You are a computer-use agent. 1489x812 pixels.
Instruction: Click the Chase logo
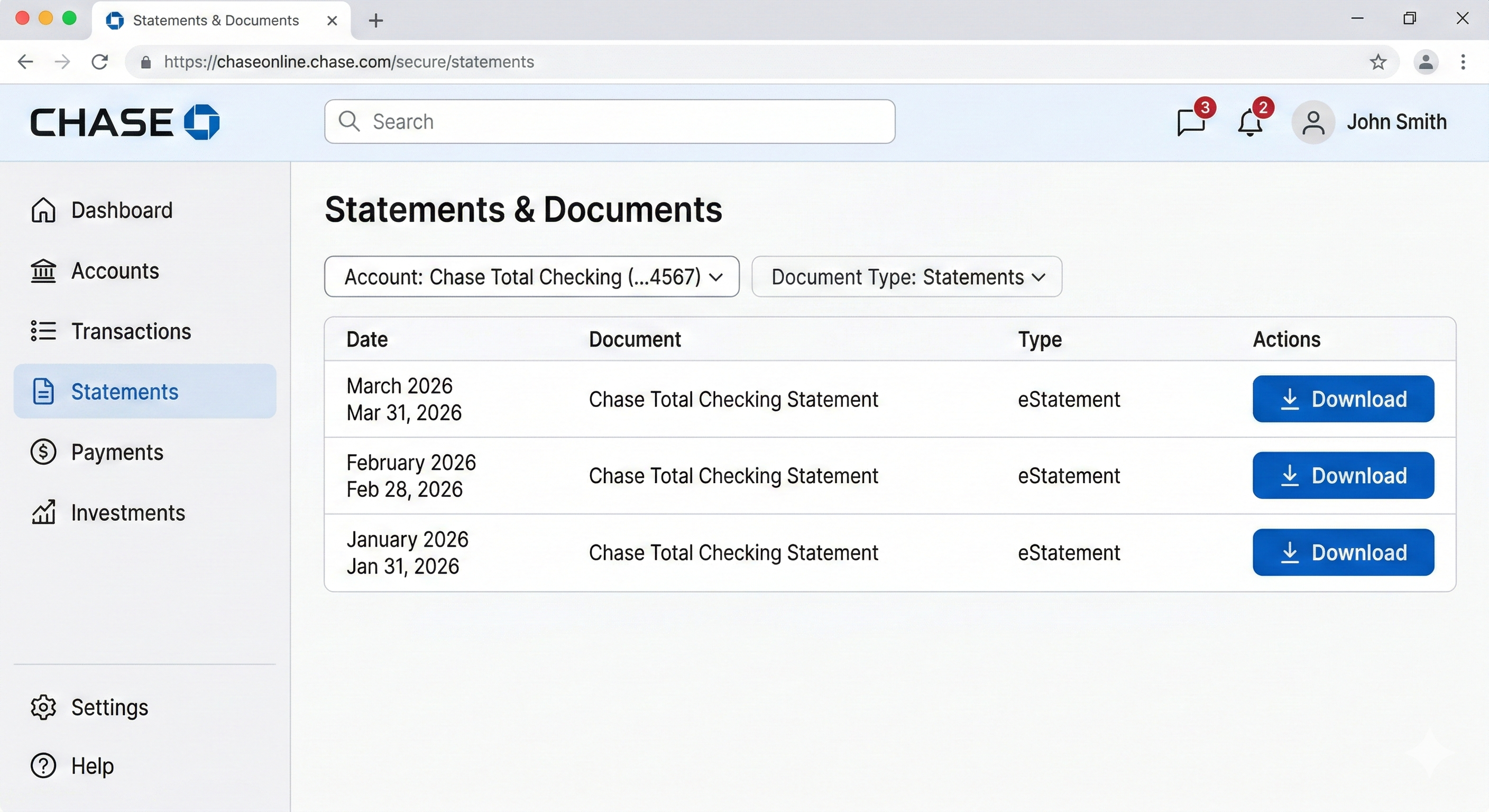click(x=125, y=122)
